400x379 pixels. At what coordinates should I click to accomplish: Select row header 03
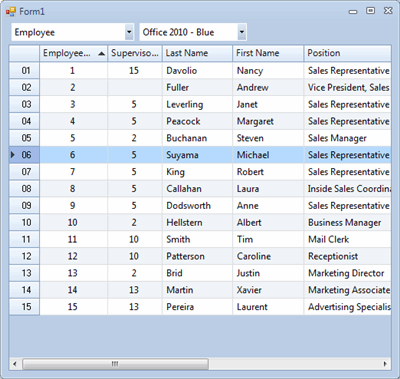click(x=24, y=104)
